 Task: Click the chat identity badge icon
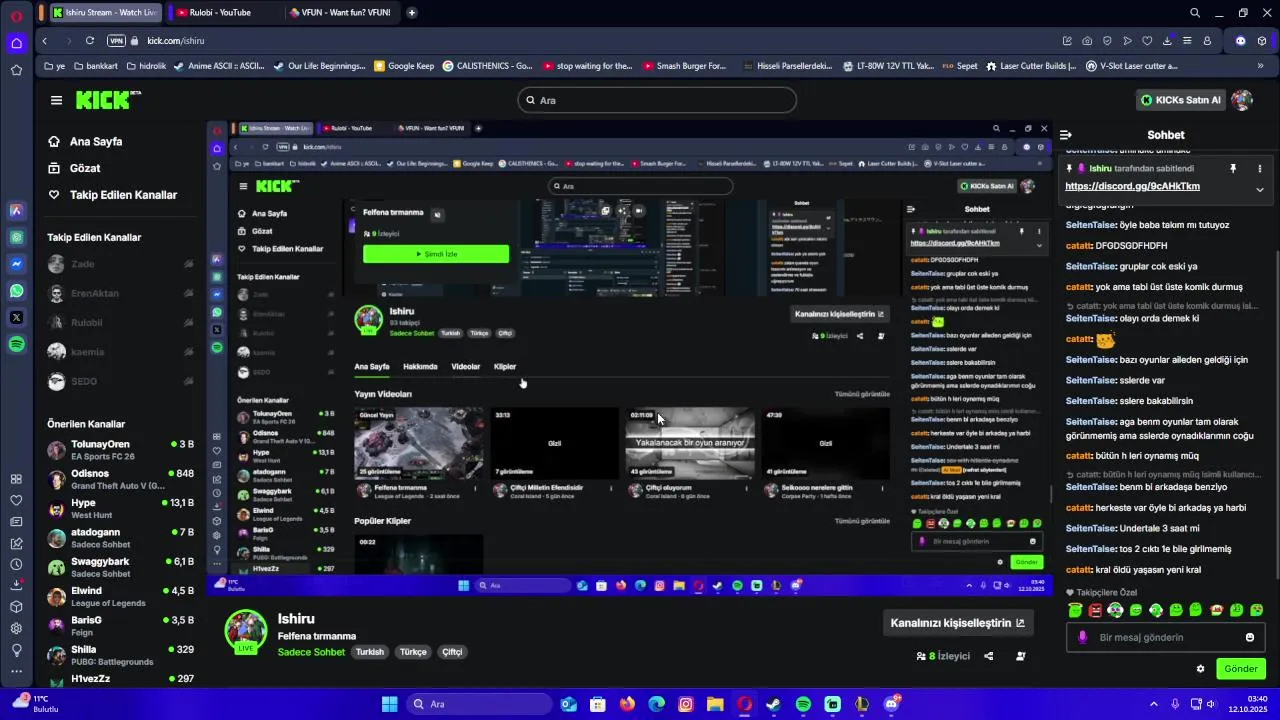[1082, 637]
